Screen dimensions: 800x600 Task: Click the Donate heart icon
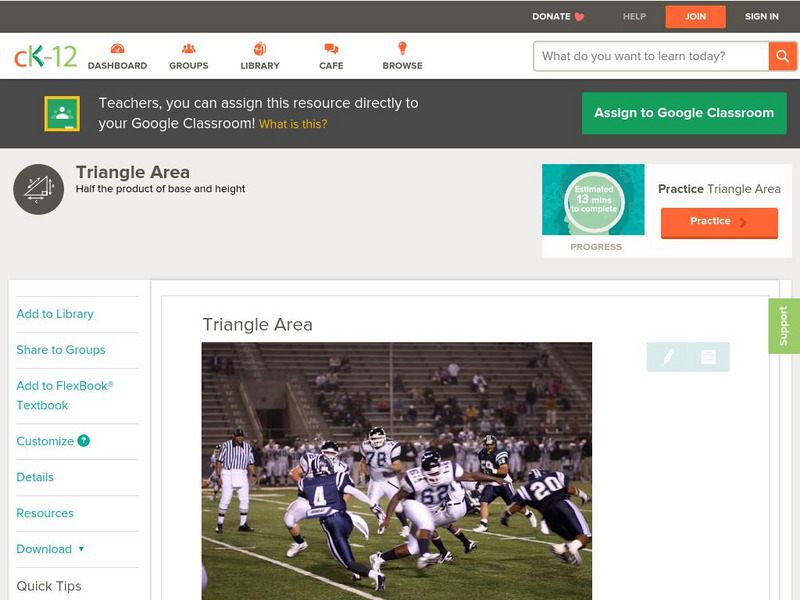pyautogui.click(x=579, y=17)
